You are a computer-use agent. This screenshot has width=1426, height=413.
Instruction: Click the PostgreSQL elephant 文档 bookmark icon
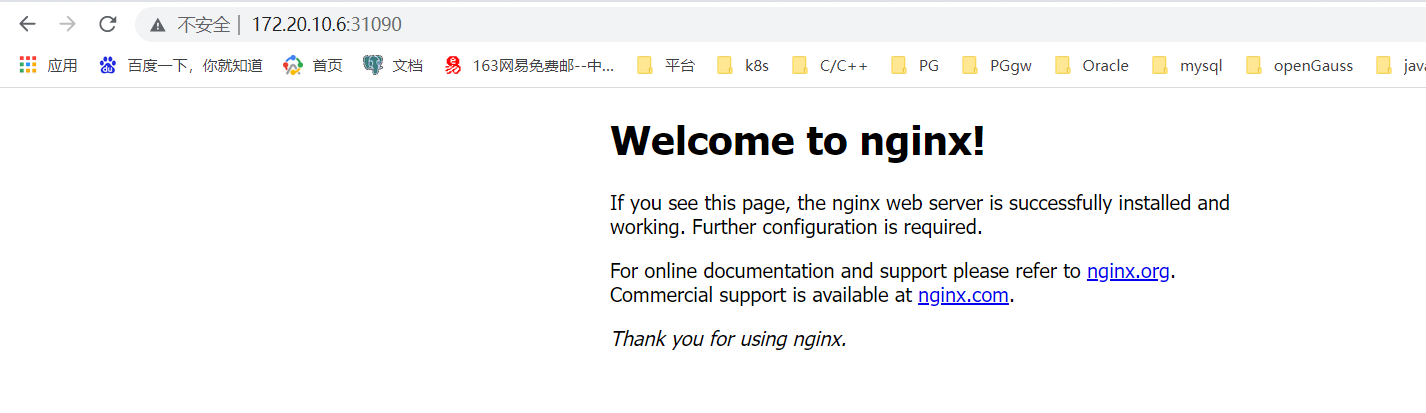pyautogui.click(x=373, y=65)
